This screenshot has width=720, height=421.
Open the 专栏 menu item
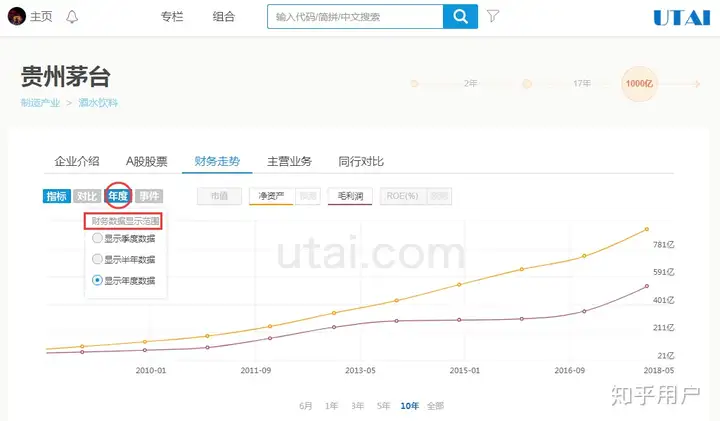tap(172, 17)
